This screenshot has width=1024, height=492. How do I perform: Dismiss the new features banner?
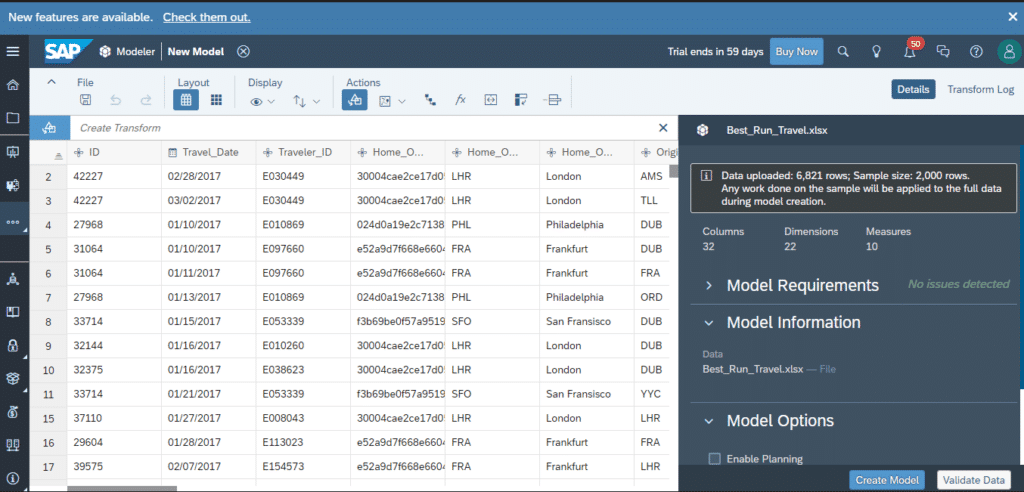1012,17
